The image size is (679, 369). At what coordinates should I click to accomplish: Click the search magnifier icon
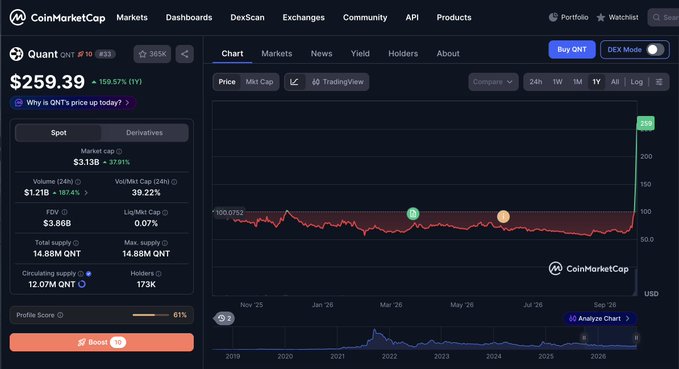[x=656, y=17]
